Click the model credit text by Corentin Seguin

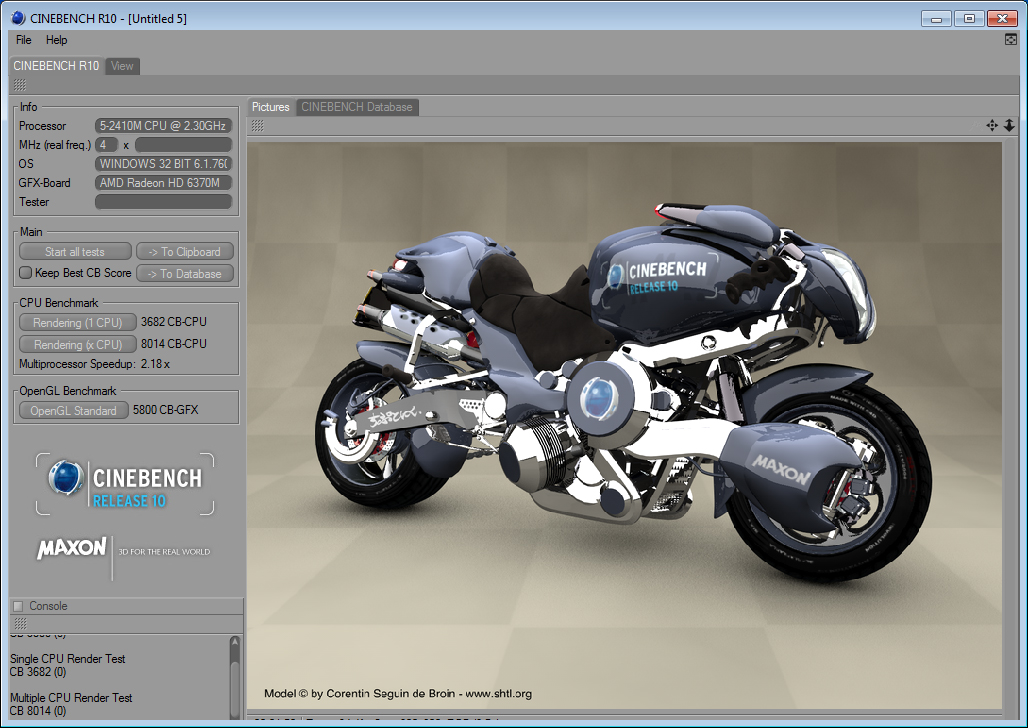pyautogui.click(x=398, y=693)
